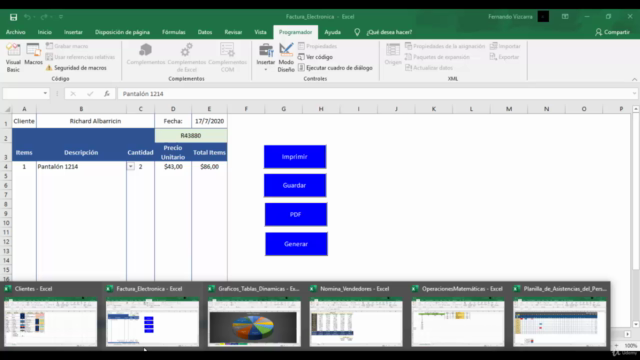Viewport: 640px width, 360px height.
Task: Click Ejecutar cuadro de diálogo
Action: (x=335, y=68)
